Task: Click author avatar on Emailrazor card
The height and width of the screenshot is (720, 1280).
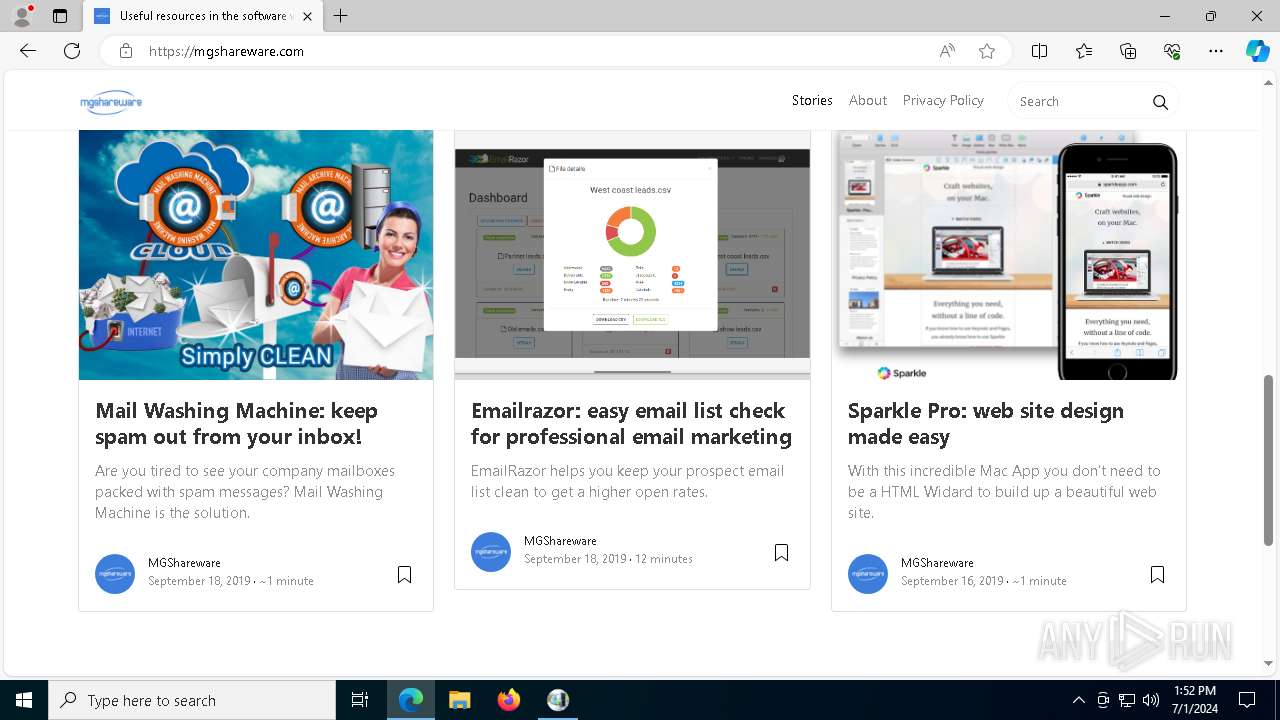Action: coord(491,552)
